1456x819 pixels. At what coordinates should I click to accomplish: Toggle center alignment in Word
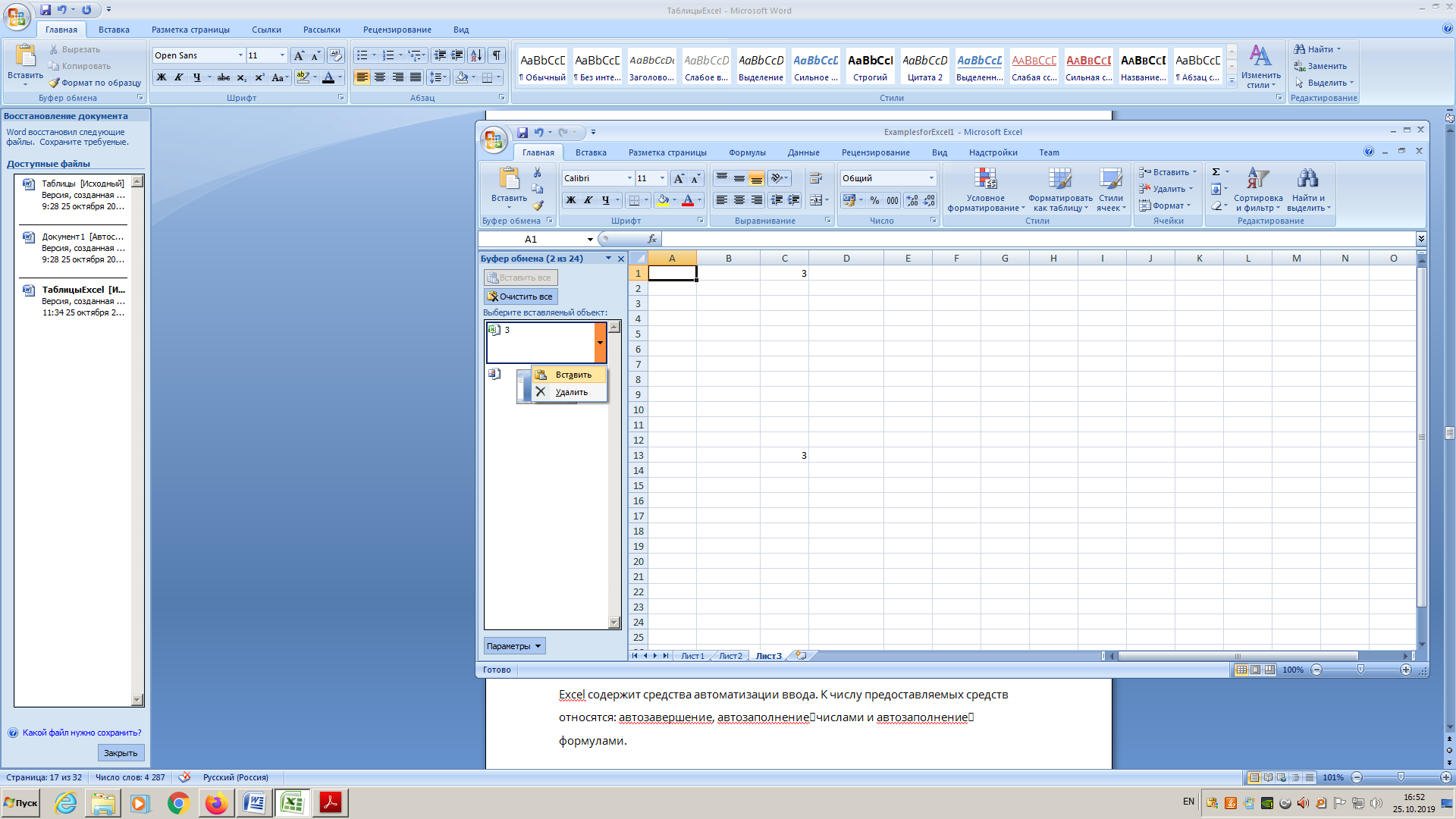pos(380,77)
